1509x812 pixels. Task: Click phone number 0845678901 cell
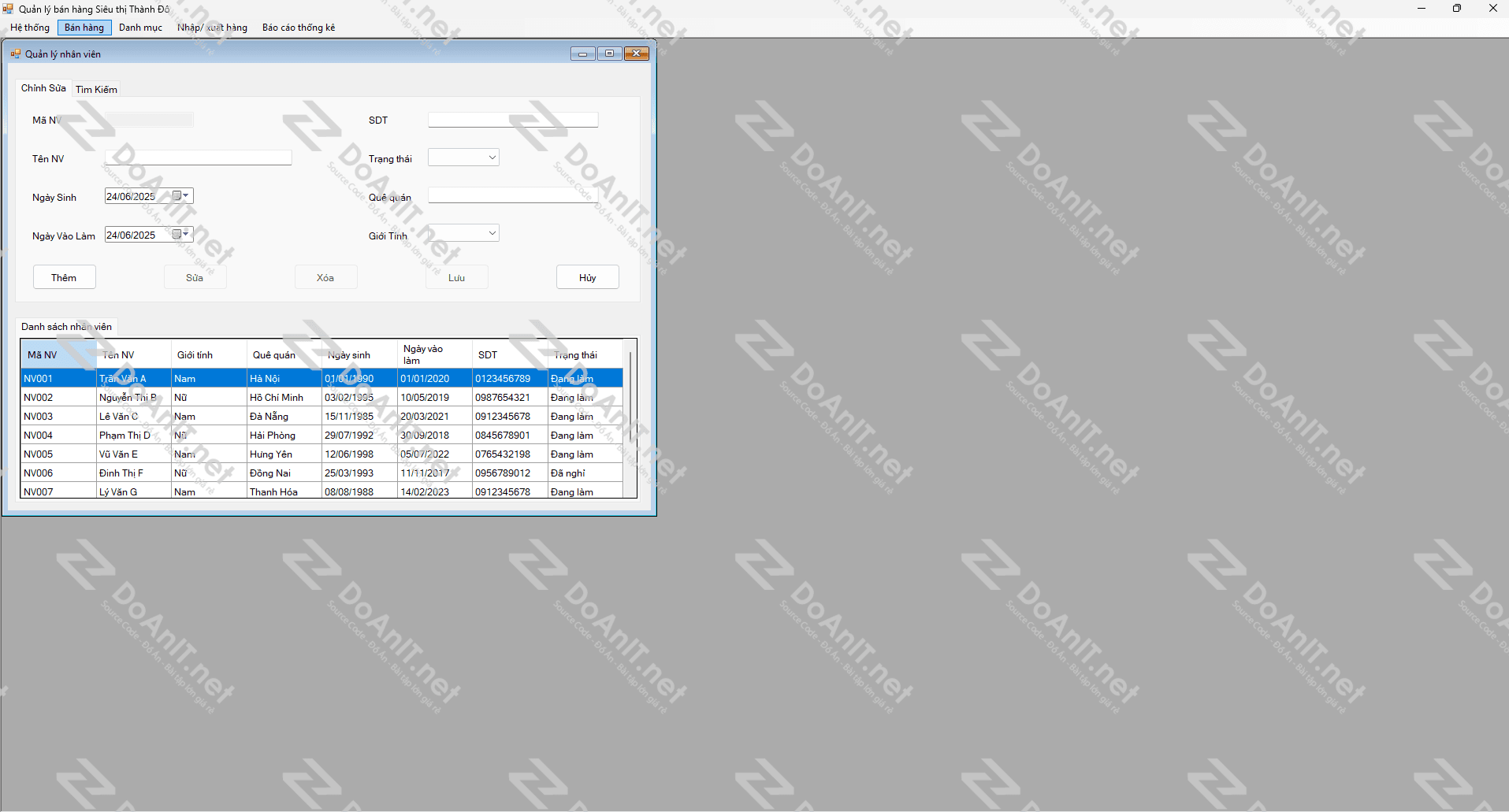(510, 436)
